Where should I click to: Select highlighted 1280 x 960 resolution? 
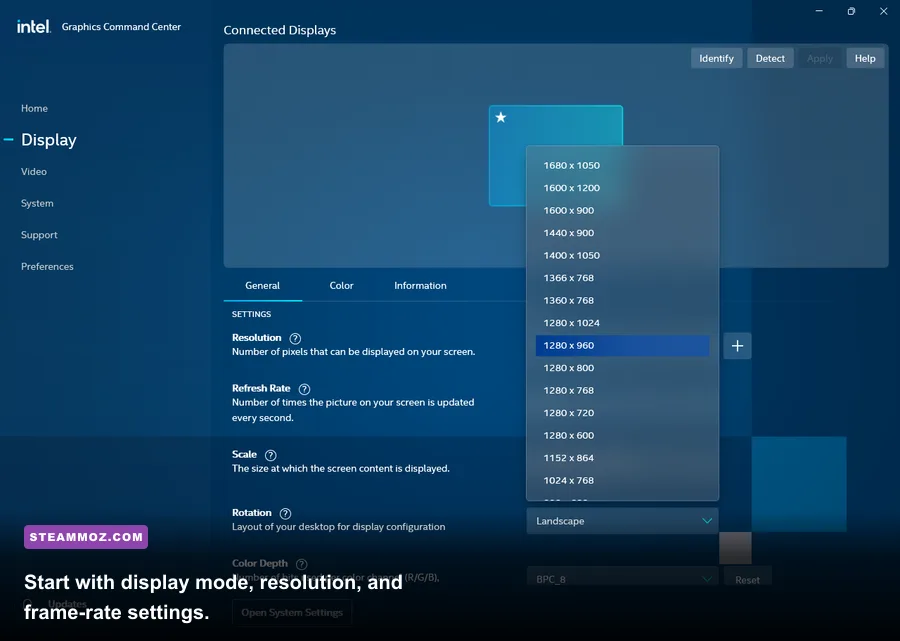point(622,345)
